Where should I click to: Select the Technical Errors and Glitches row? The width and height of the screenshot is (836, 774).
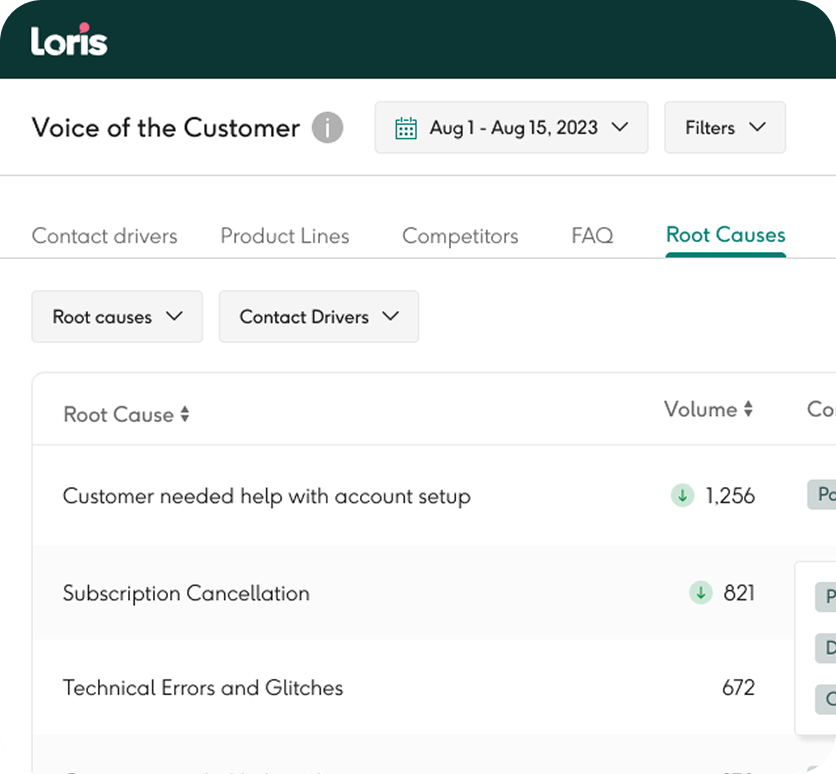coord(203,688)
